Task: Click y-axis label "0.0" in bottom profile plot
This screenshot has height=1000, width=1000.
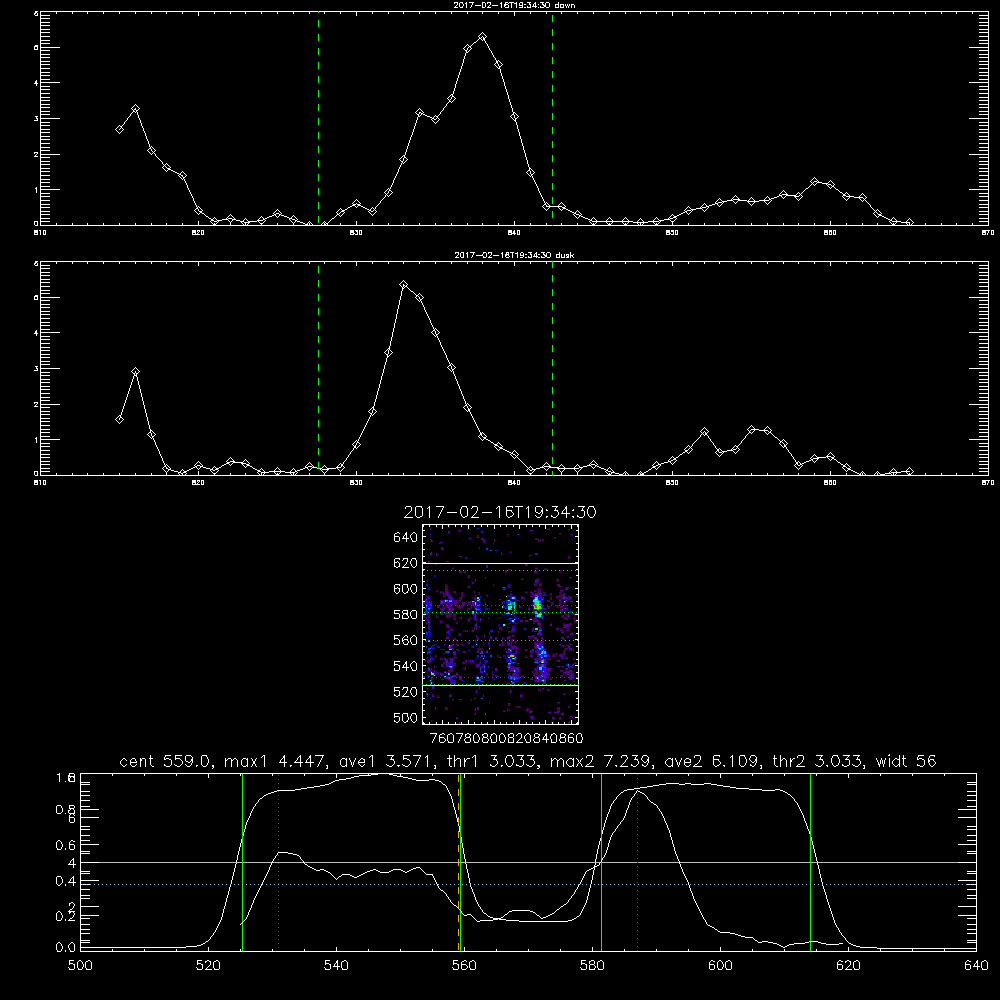Action: [x=66, y=948]
